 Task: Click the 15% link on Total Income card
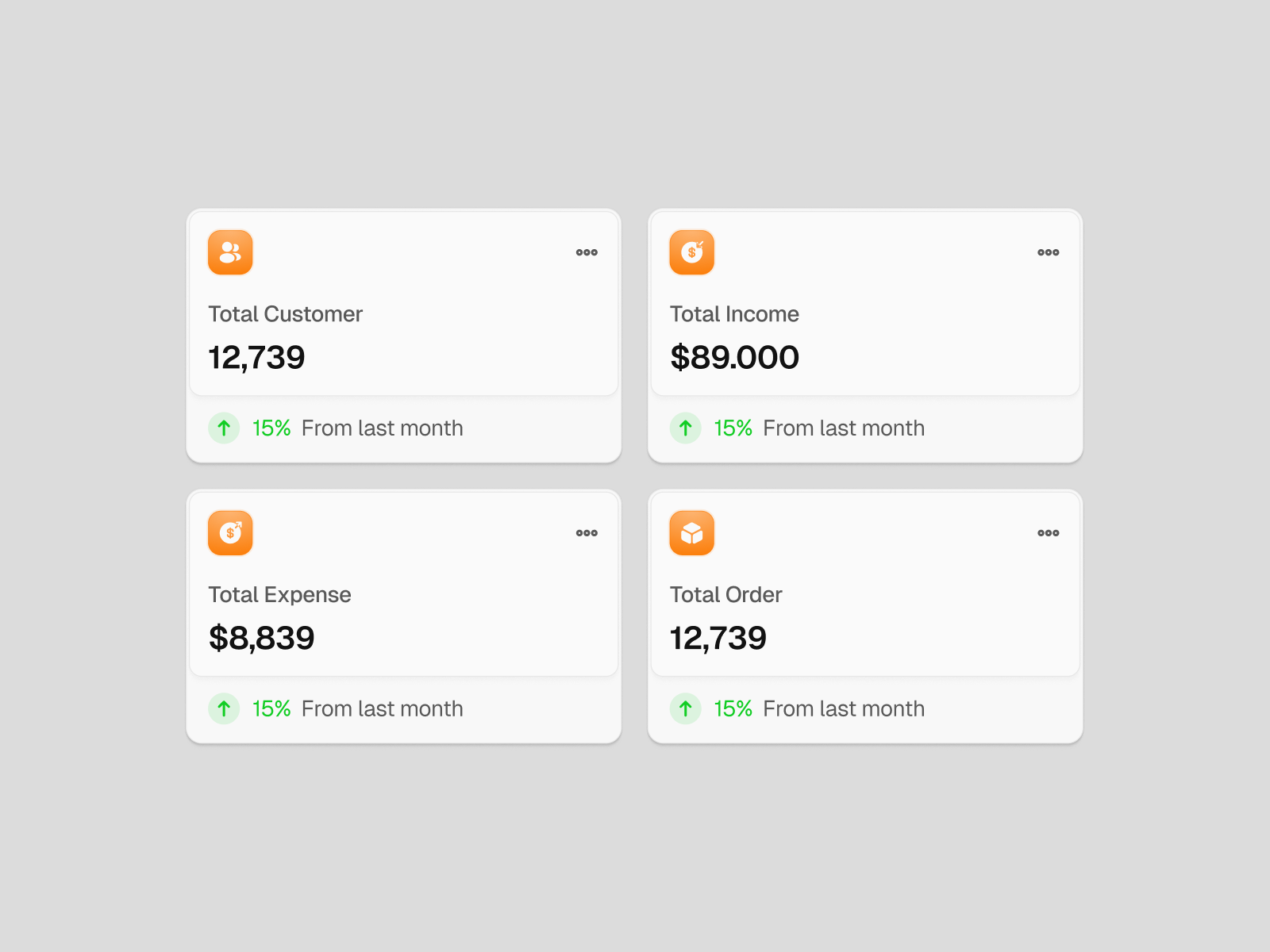pyautogui.click(x=733, y=428)
